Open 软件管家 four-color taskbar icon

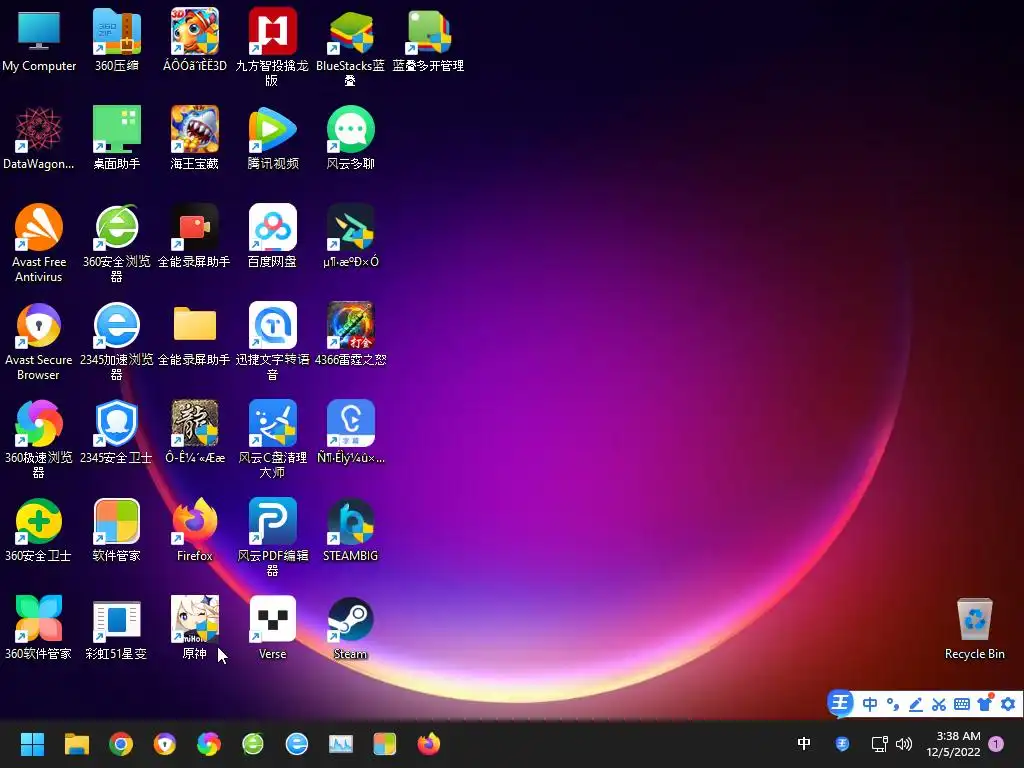tap(385, 744)
